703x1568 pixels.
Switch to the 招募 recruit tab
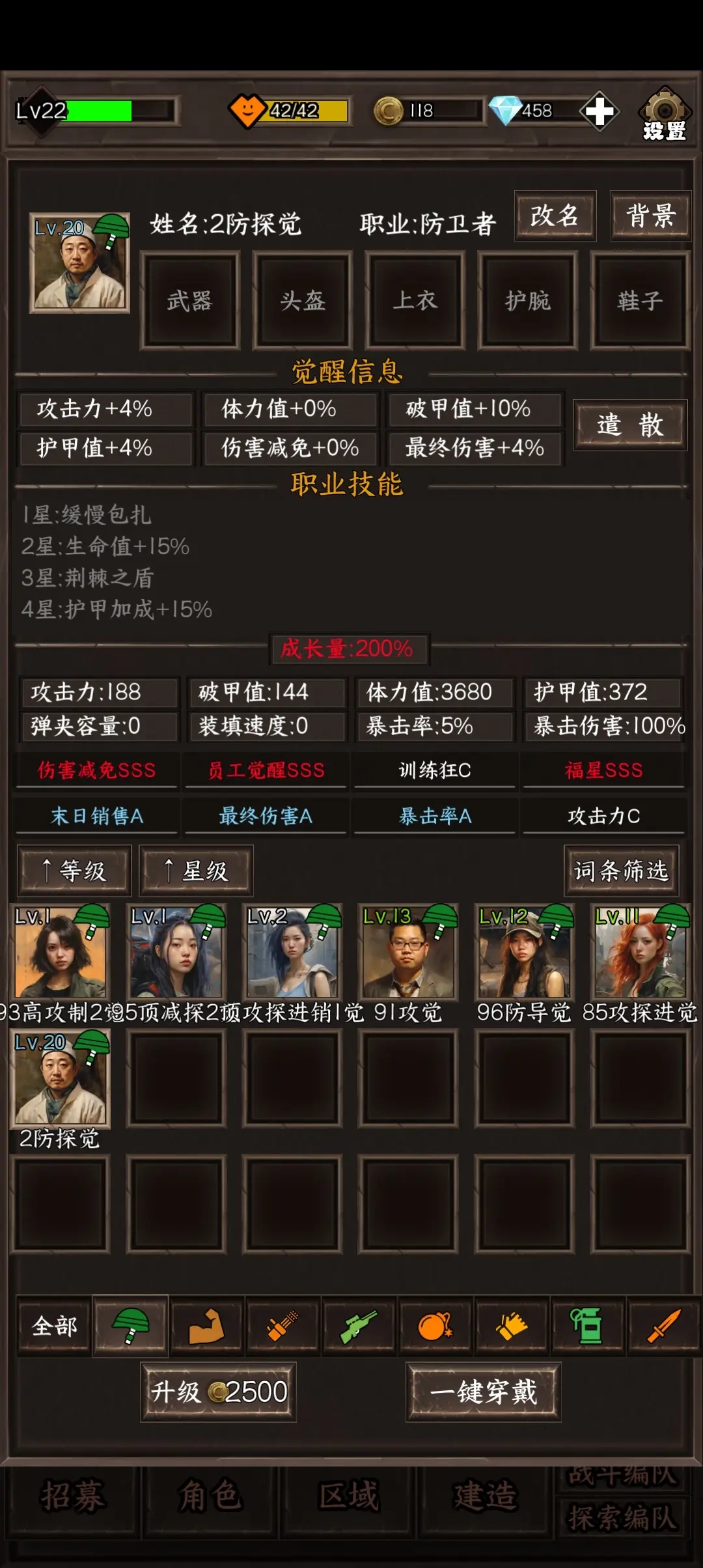[72, 1496]
